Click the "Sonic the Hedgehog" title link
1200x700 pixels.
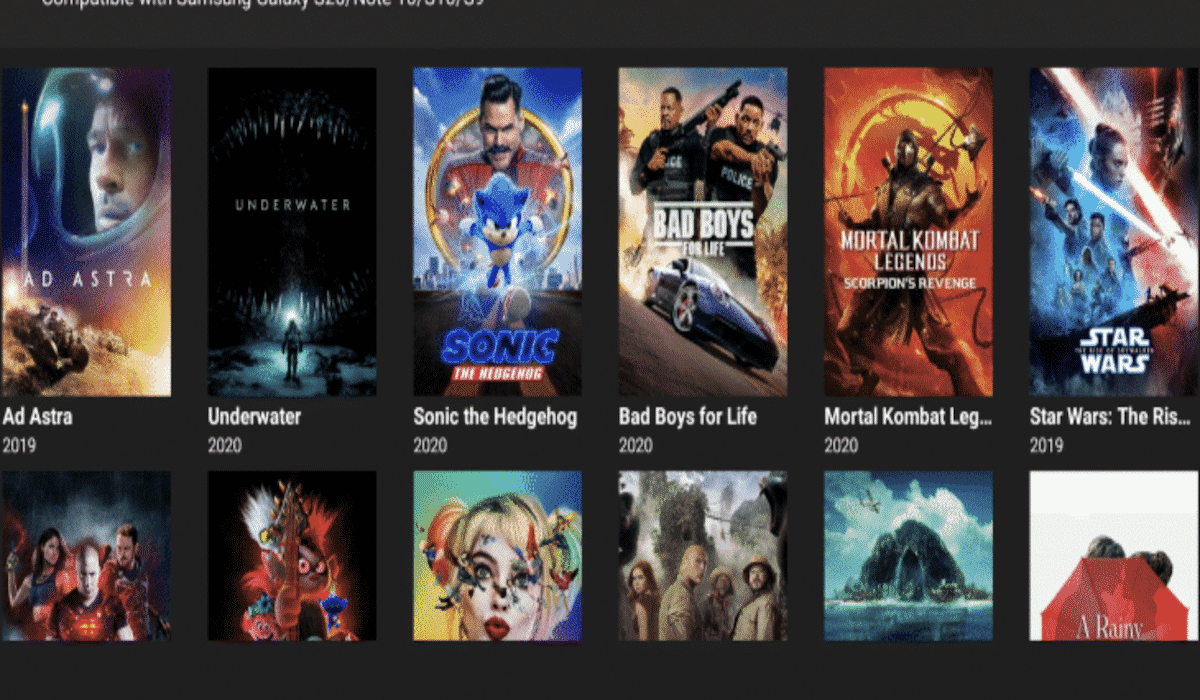(x=497, y=417)
